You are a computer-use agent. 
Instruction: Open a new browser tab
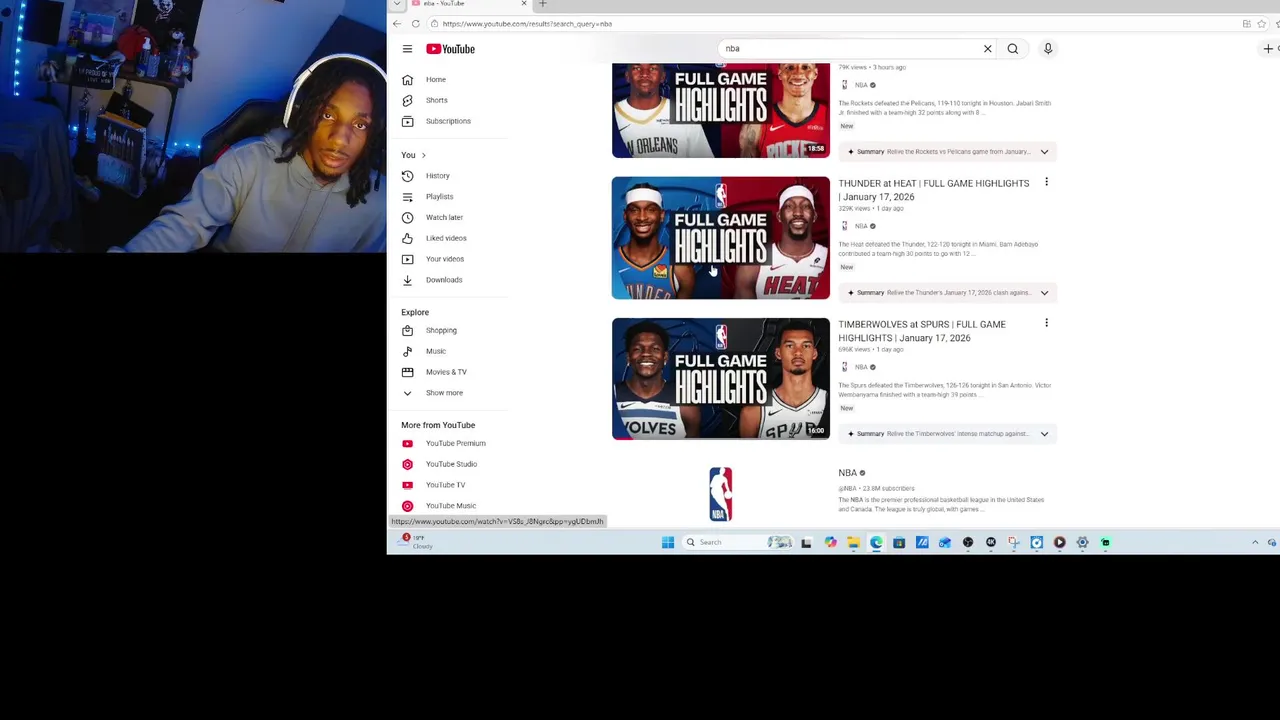[x=543, y=3]
